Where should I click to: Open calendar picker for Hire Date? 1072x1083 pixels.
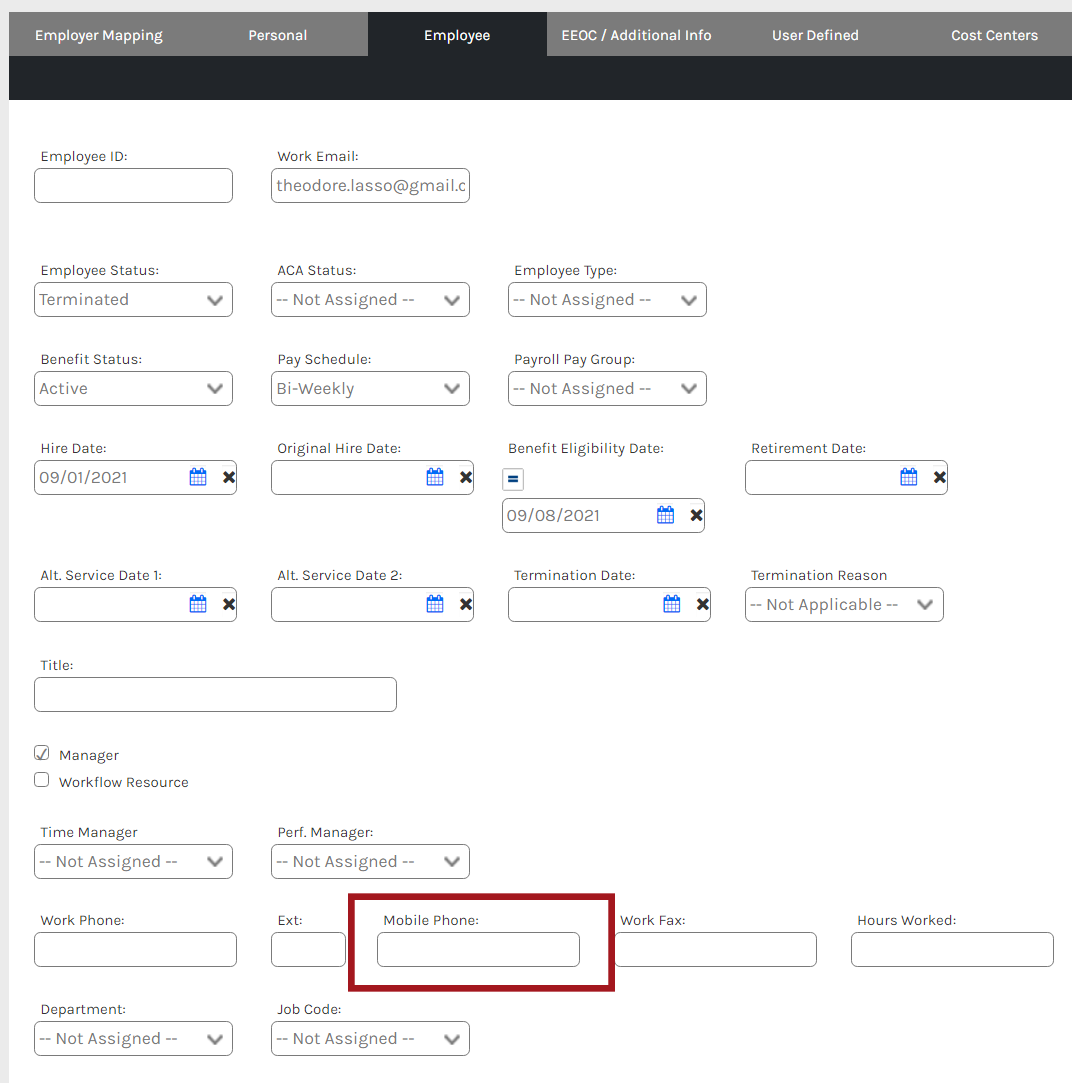pyautogui.click(x=198, y=477)
